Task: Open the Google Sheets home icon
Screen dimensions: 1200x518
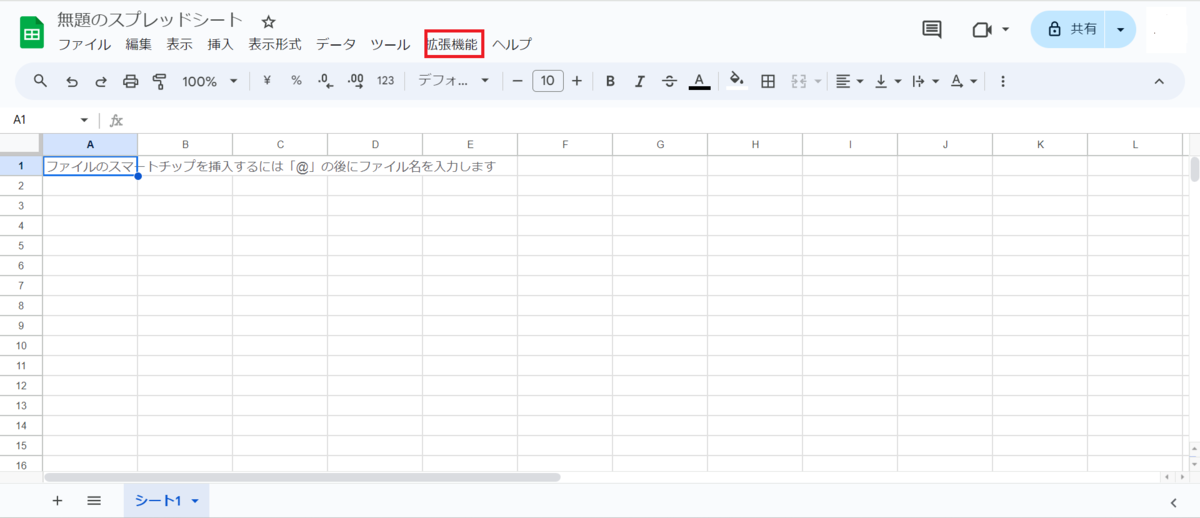Action: 32,32
